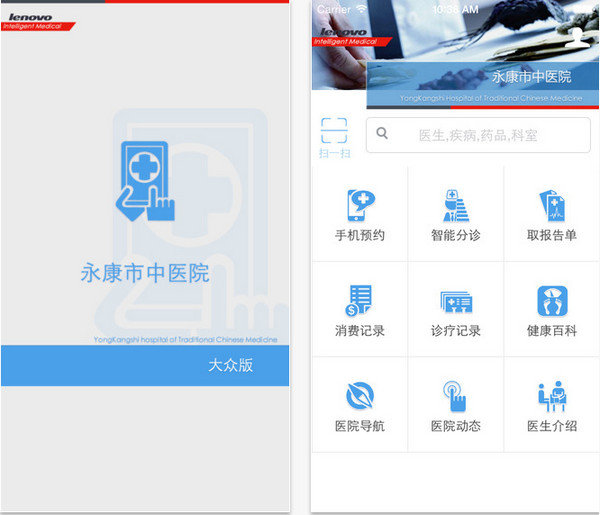
Task: Open 诊疗记录 treatment records icon
Action: 456,302
